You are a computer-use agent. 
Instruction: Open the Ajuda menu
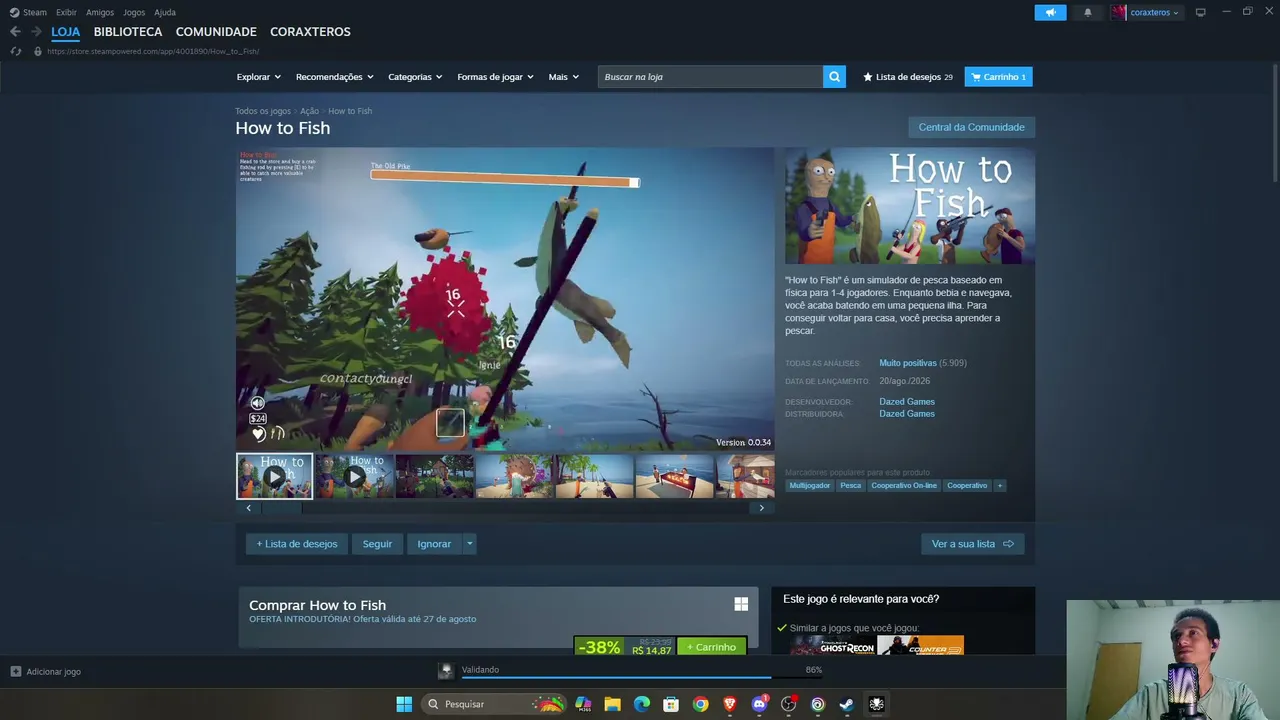point(165,12)
